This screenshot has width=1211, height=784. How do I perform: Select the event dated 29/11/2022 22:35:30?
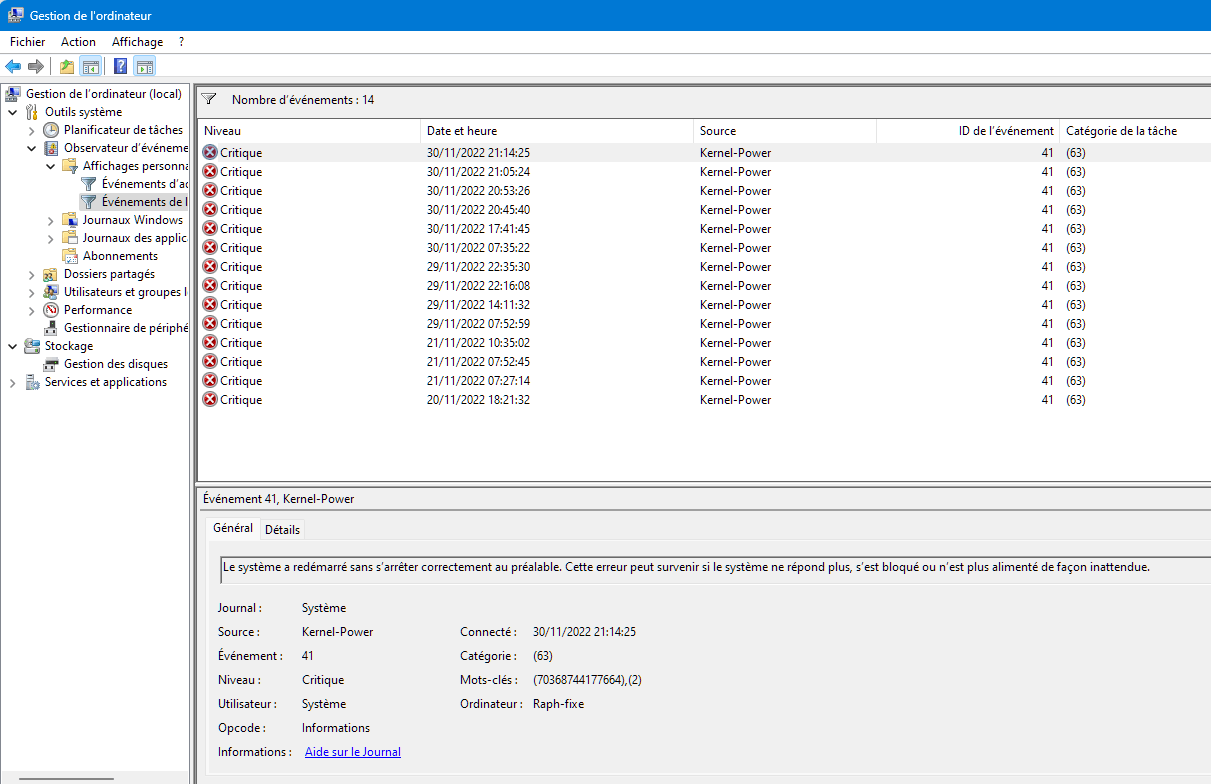point(704,267)
